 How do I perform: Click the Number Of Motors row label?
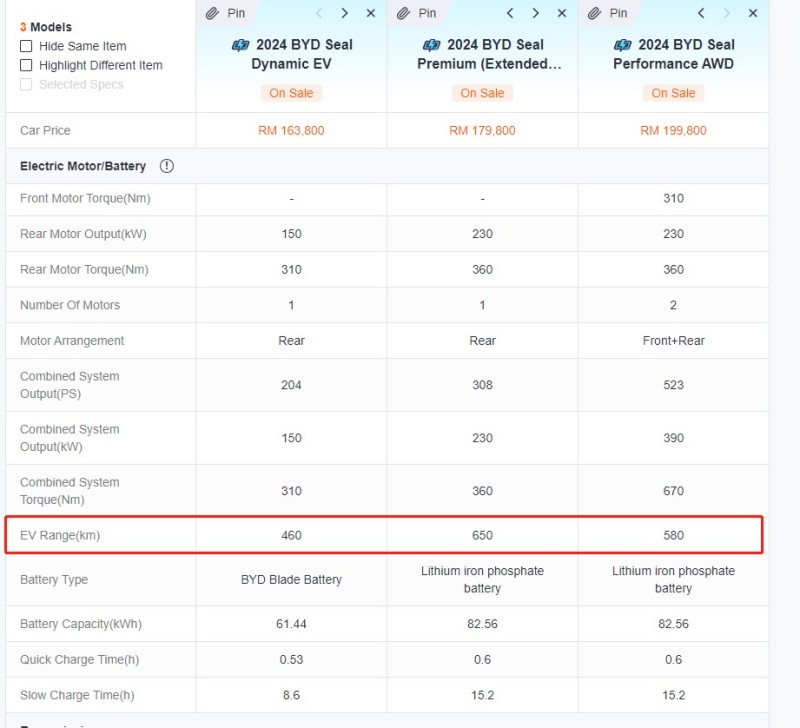click(x=70, y=305)
